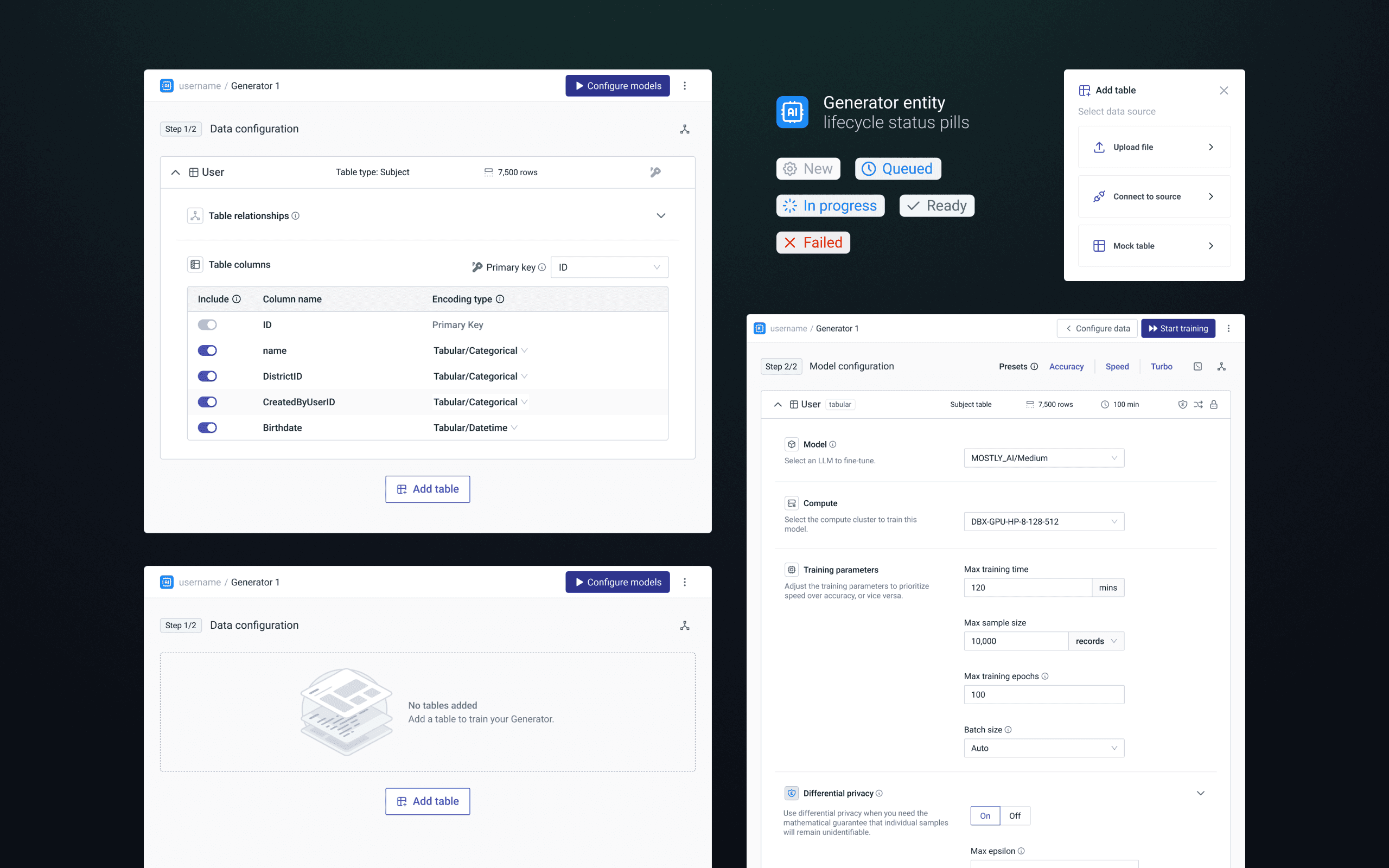This screenshot has width=1389, height=868.
Task: Select the Upload file data source option
Action: coord(1154,147)
